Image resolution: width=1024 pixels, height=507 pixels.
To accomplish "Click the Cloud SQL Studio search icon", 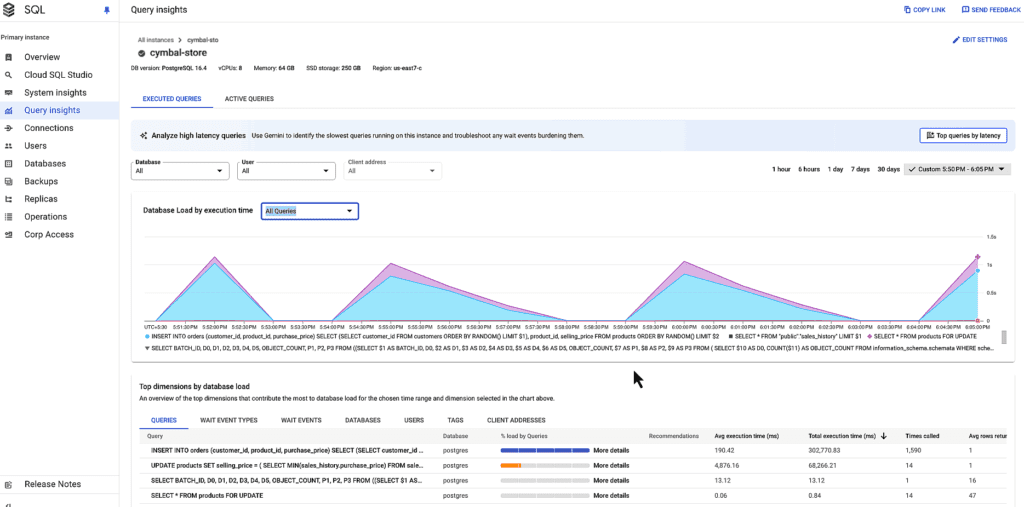I will (x=8, y=75).
